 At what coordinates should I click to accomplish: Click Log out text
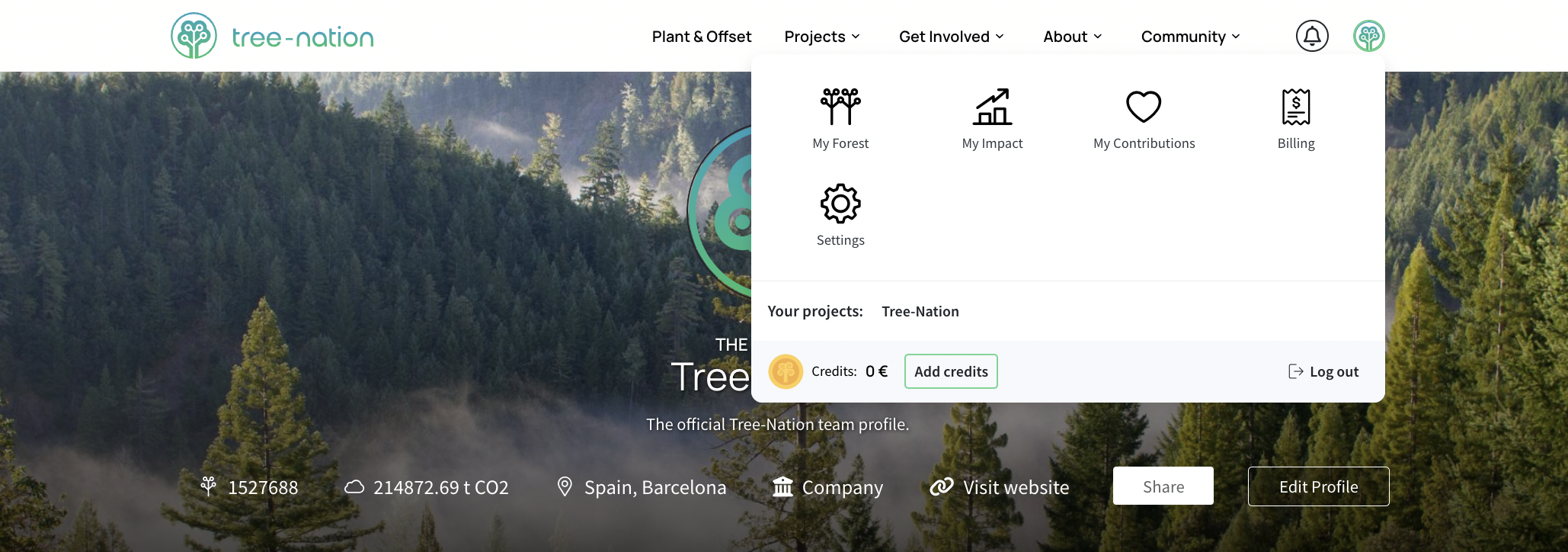pyautogui.click(x=1334, y=371)
